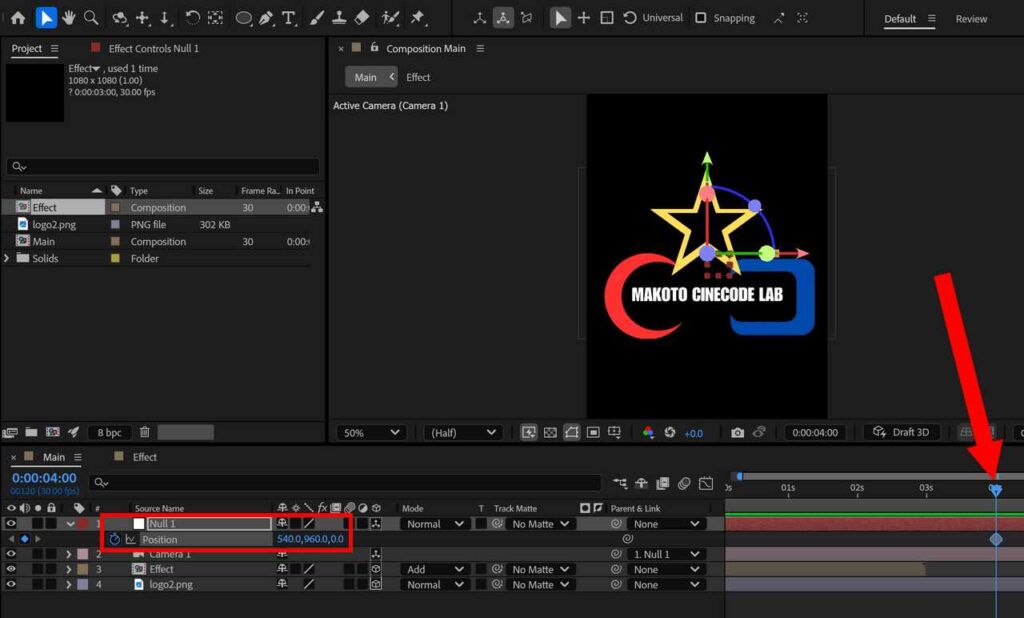Select the Selection tool arrow
This screenshot has width=1024, height=618.
46,18
